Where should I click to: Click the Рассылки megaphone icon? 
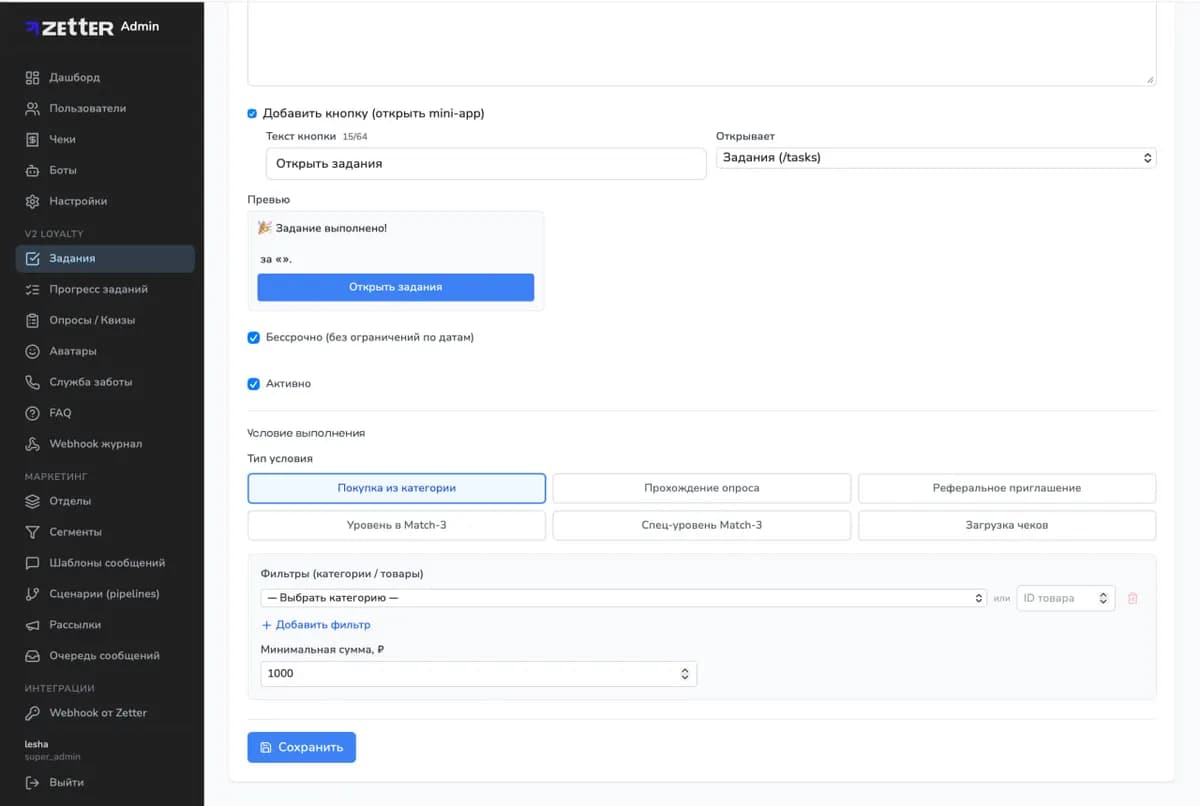(32, 625)
